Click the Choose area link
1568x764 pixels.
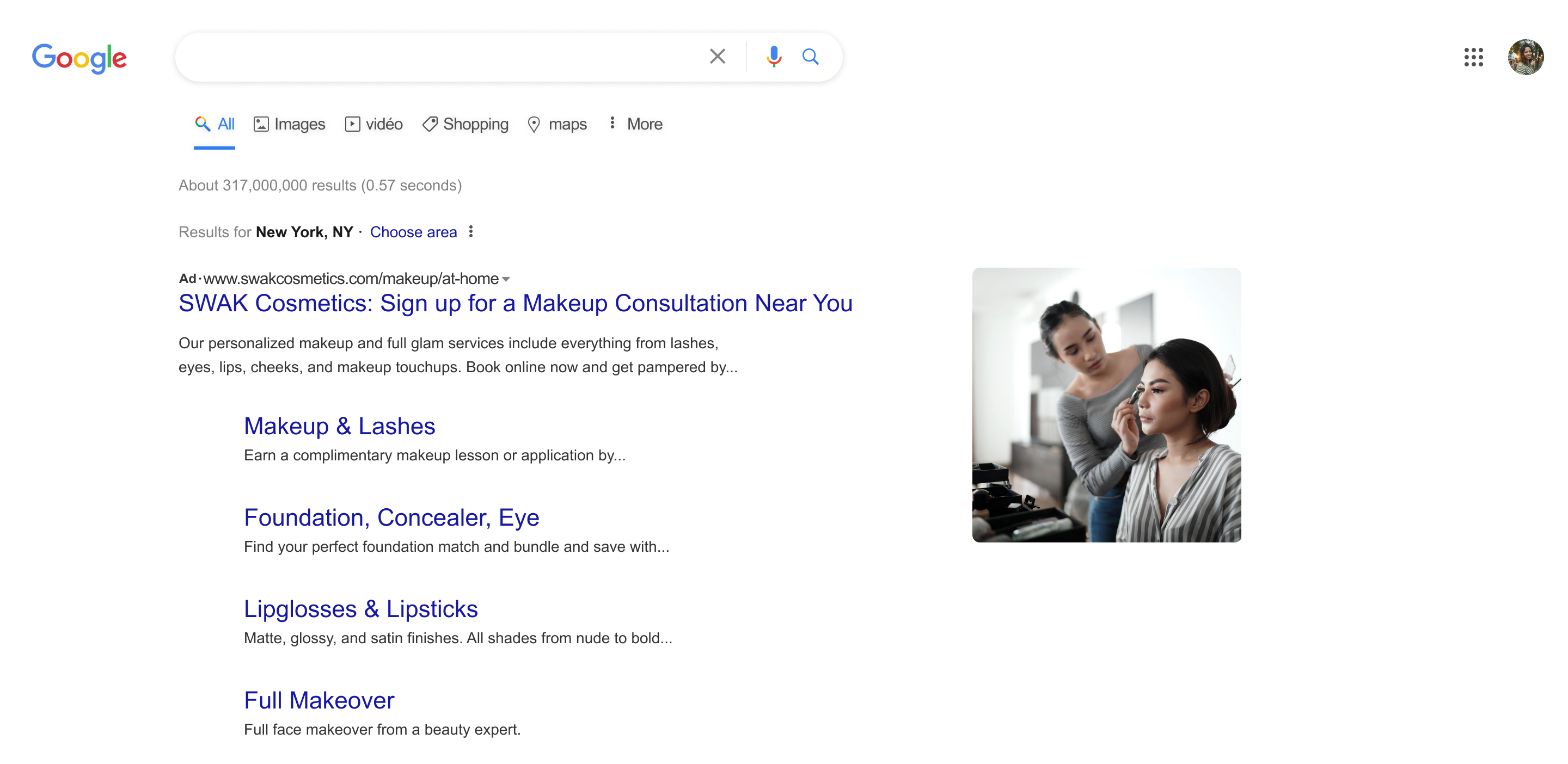pos(413,232)
